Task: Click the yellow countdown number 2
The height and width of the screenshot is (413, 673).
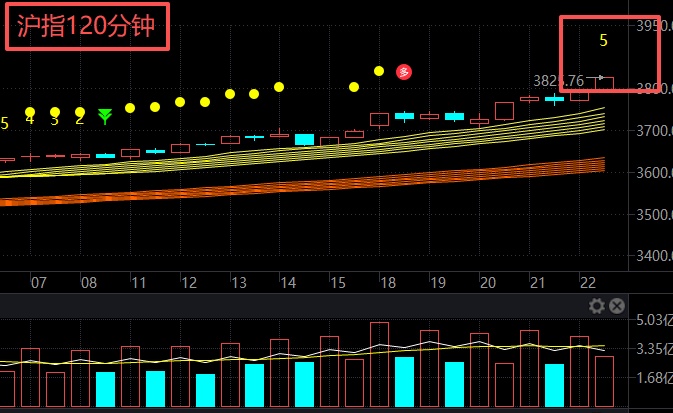Action: (80, 119)
